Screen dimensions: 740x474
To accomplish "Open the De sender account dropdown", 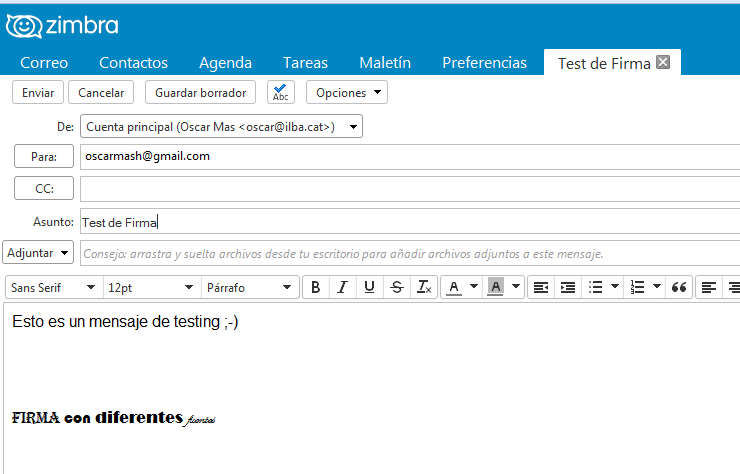I will click(x=221, y=126).
